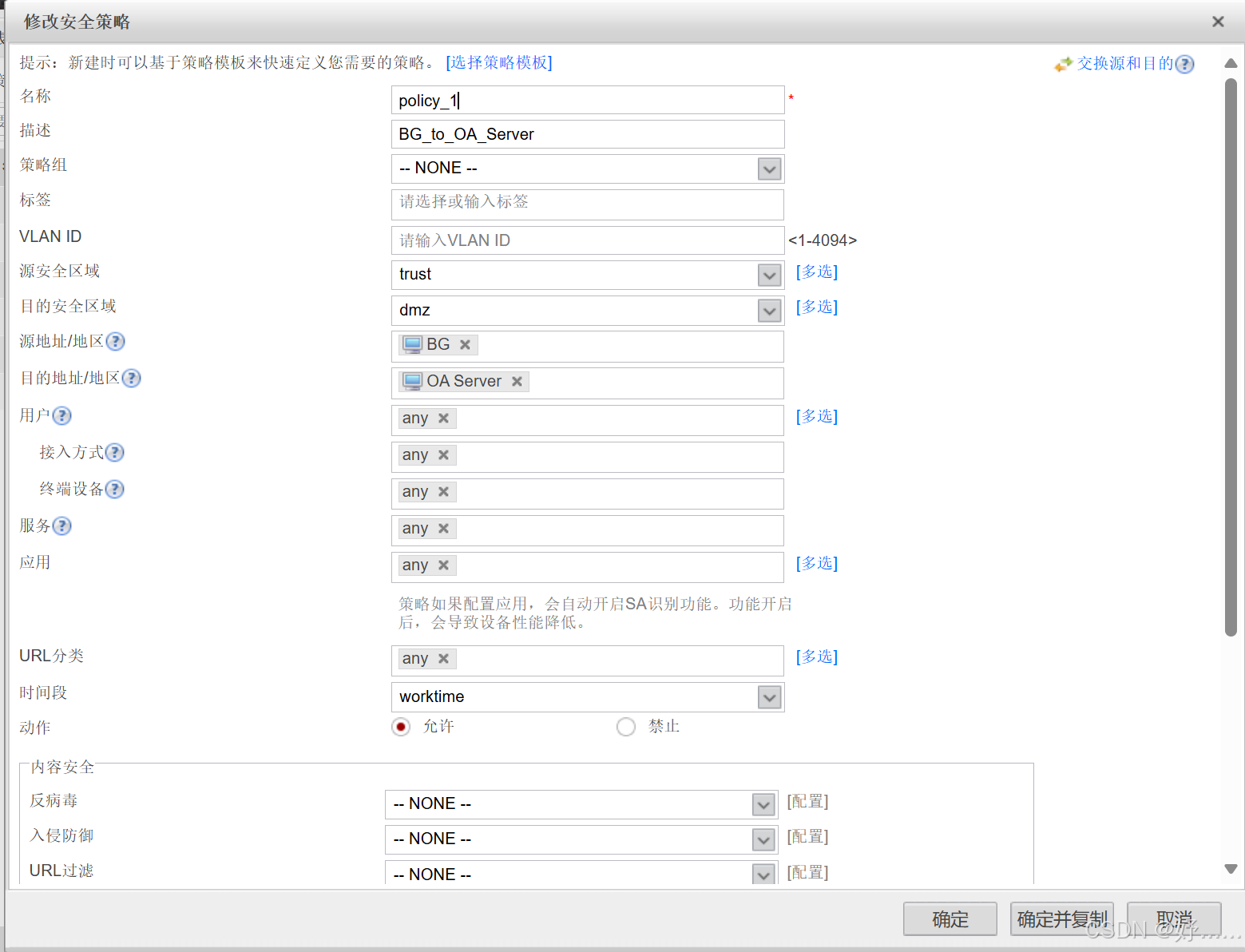Select the 禁止 action radio button
This screenshot has width=1245, height=952.
626,727
